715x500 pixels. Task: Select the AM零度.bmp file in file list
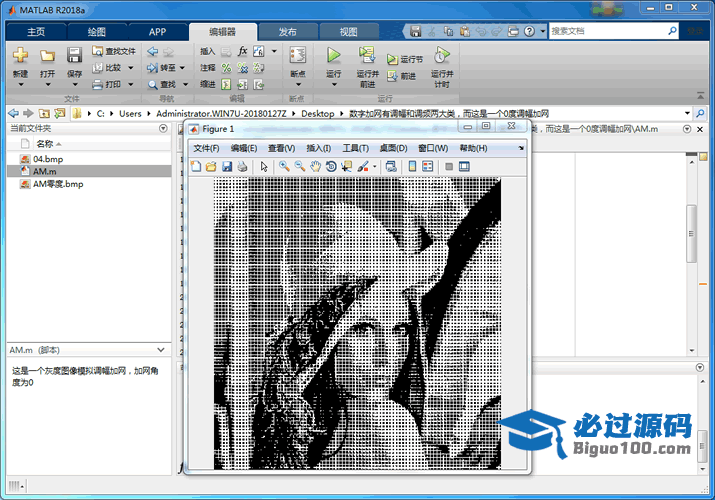pos(57,184)
